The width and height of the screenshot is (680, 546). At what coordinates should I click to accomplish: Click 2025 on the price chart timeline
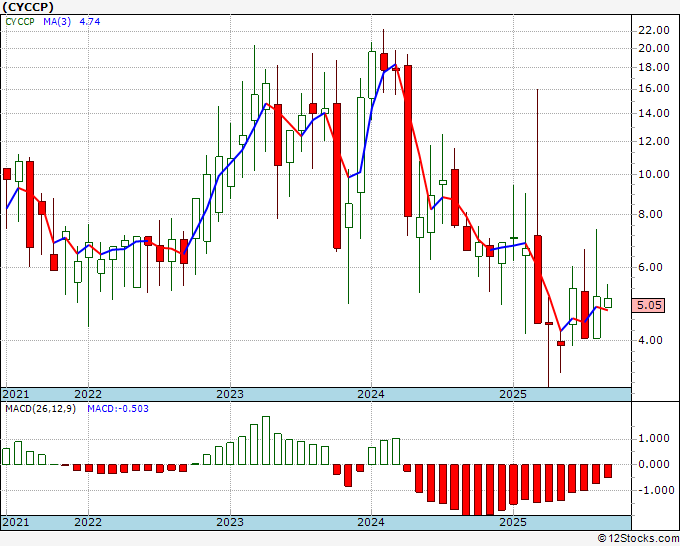[513, 394]
